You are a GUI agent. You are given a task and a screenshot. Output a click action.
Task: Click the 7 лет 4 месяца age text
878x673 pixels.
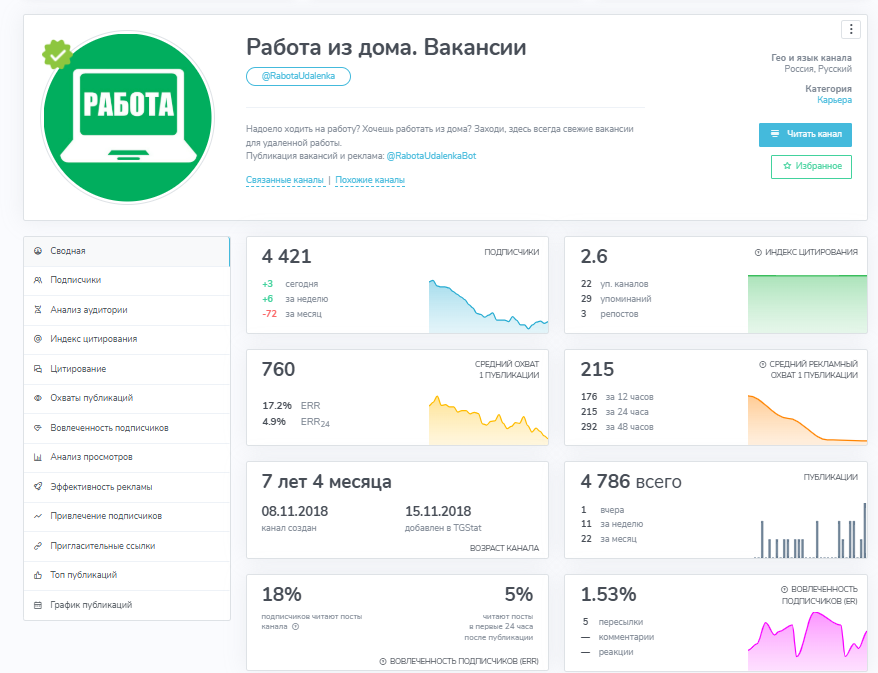pyautogui.click(x=326, y=482)
